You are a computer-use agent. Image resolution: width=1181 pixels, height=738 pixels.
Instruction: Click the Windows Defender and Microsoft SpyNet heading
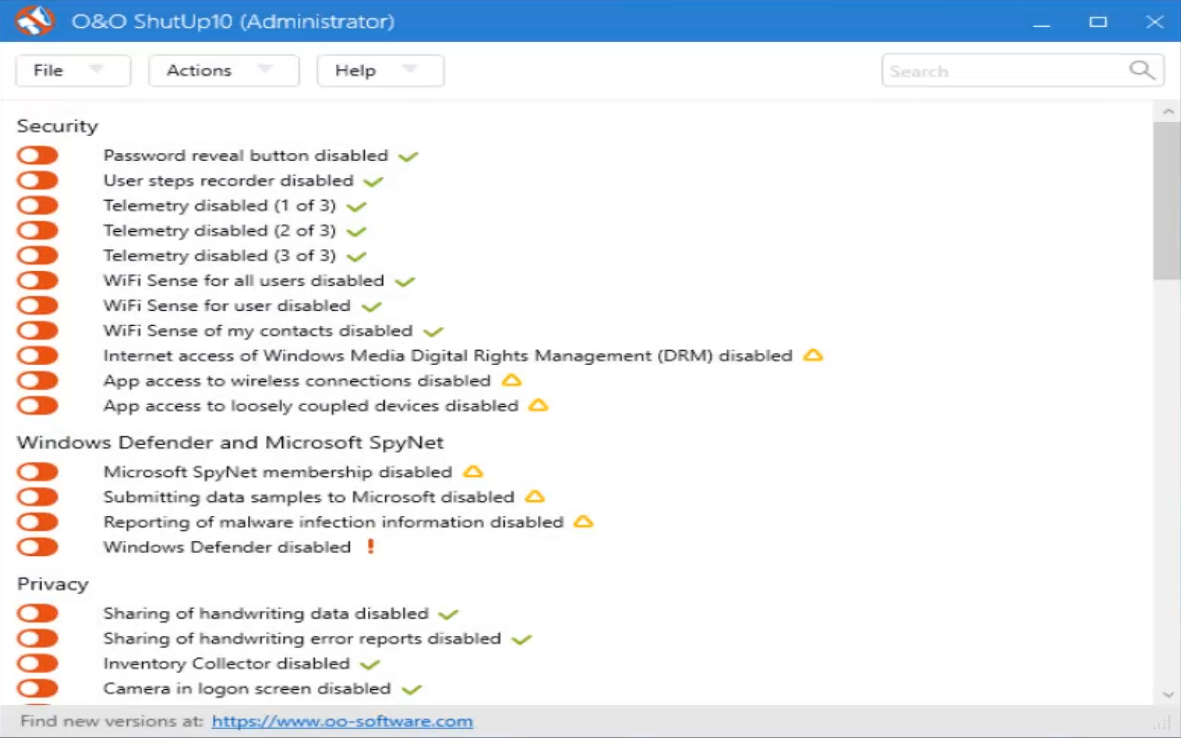[230, 442]
